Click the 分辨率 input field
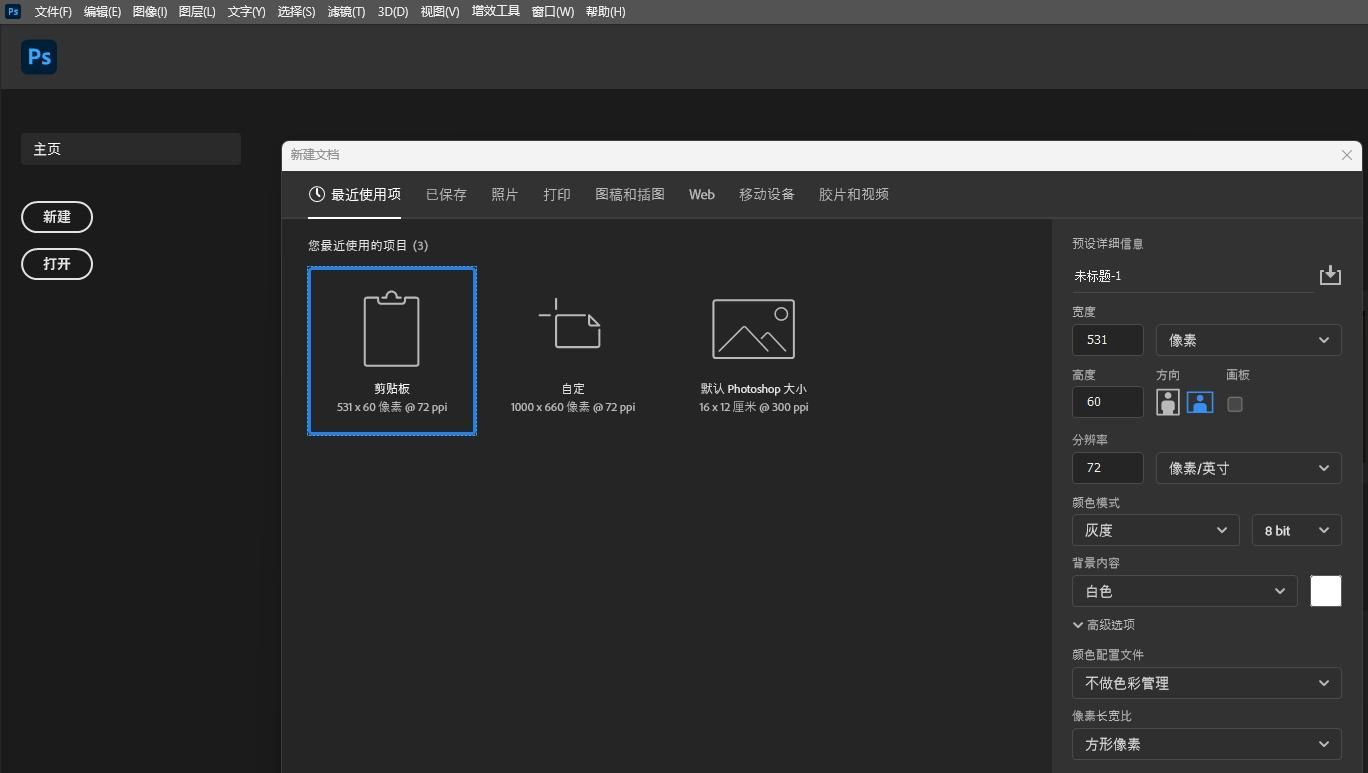 (1107, 468)
